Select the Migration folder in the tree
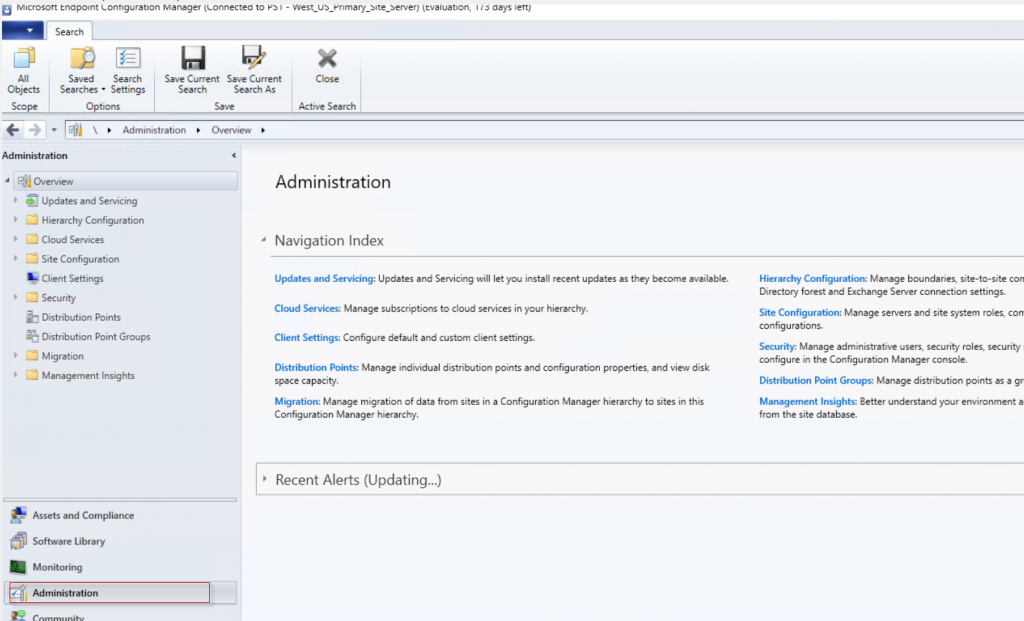The height and width of the screenshot is (621, 1024). 62,356
